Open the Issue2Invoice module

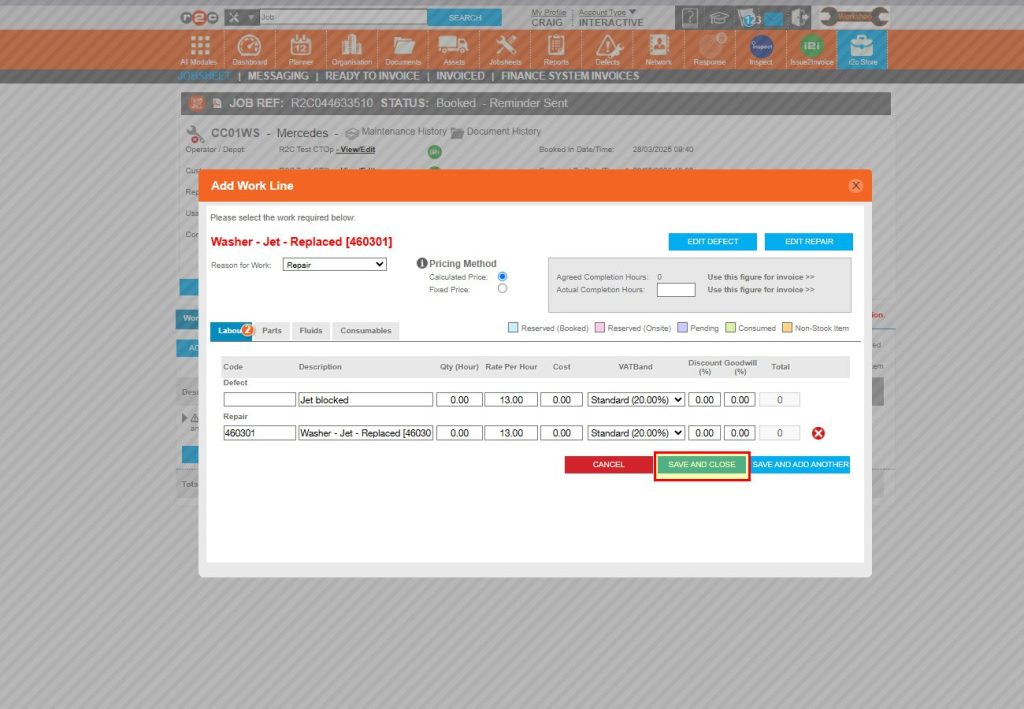[811, 47]
